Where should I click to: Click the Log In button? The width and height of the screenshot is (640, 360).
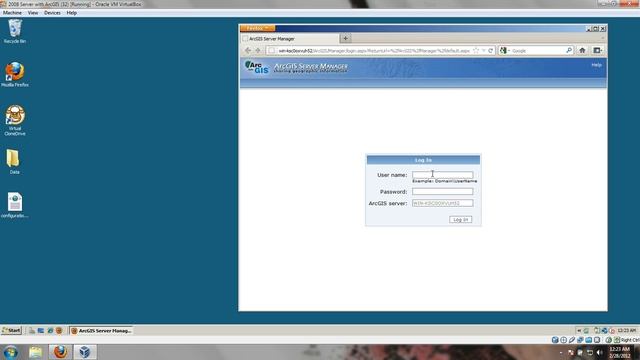[x=460, y=220]
